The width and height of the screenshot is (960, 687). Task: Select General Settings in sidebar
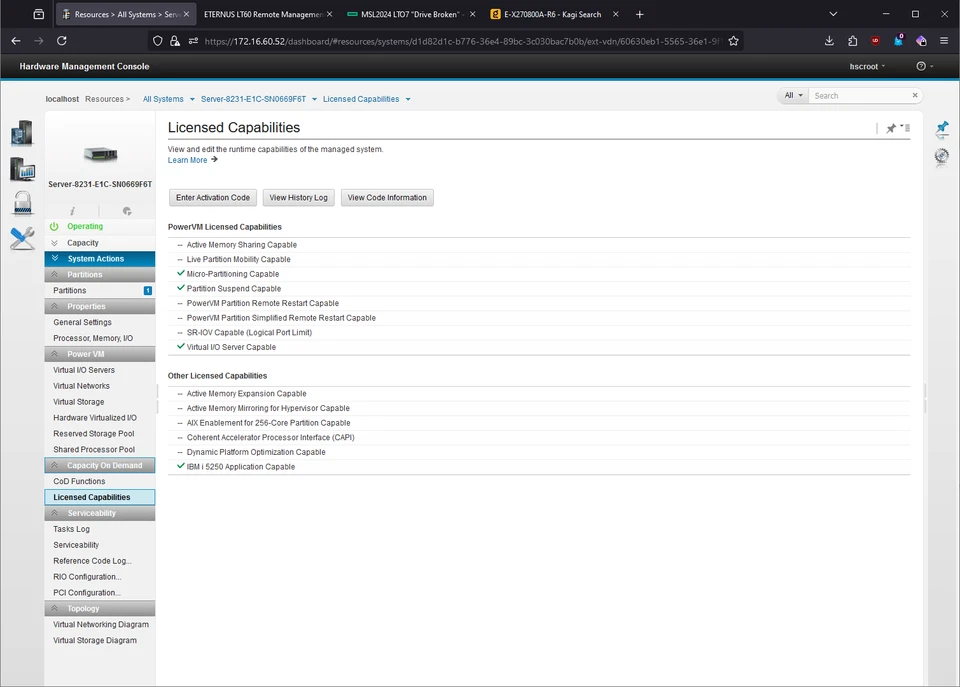82,323
